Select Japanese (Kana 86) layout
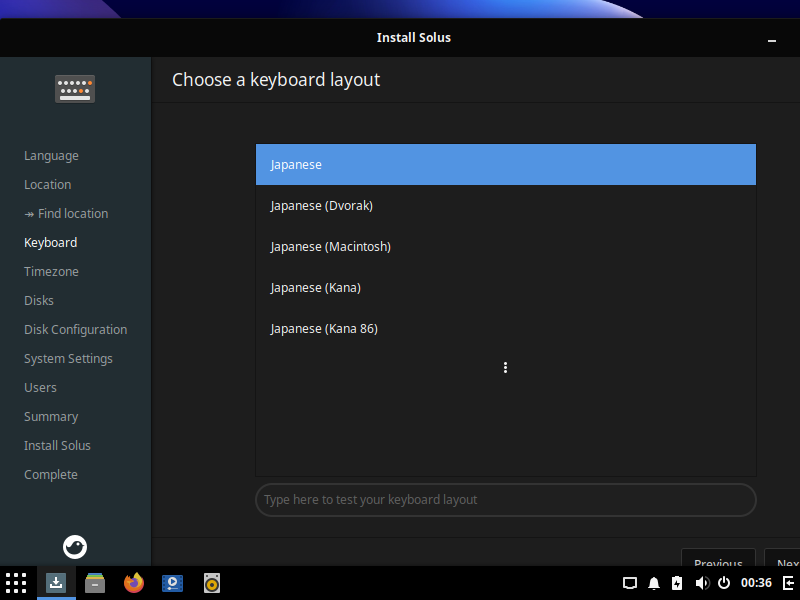The height and width of the screenshot is (600, 800). coord(506,329)
